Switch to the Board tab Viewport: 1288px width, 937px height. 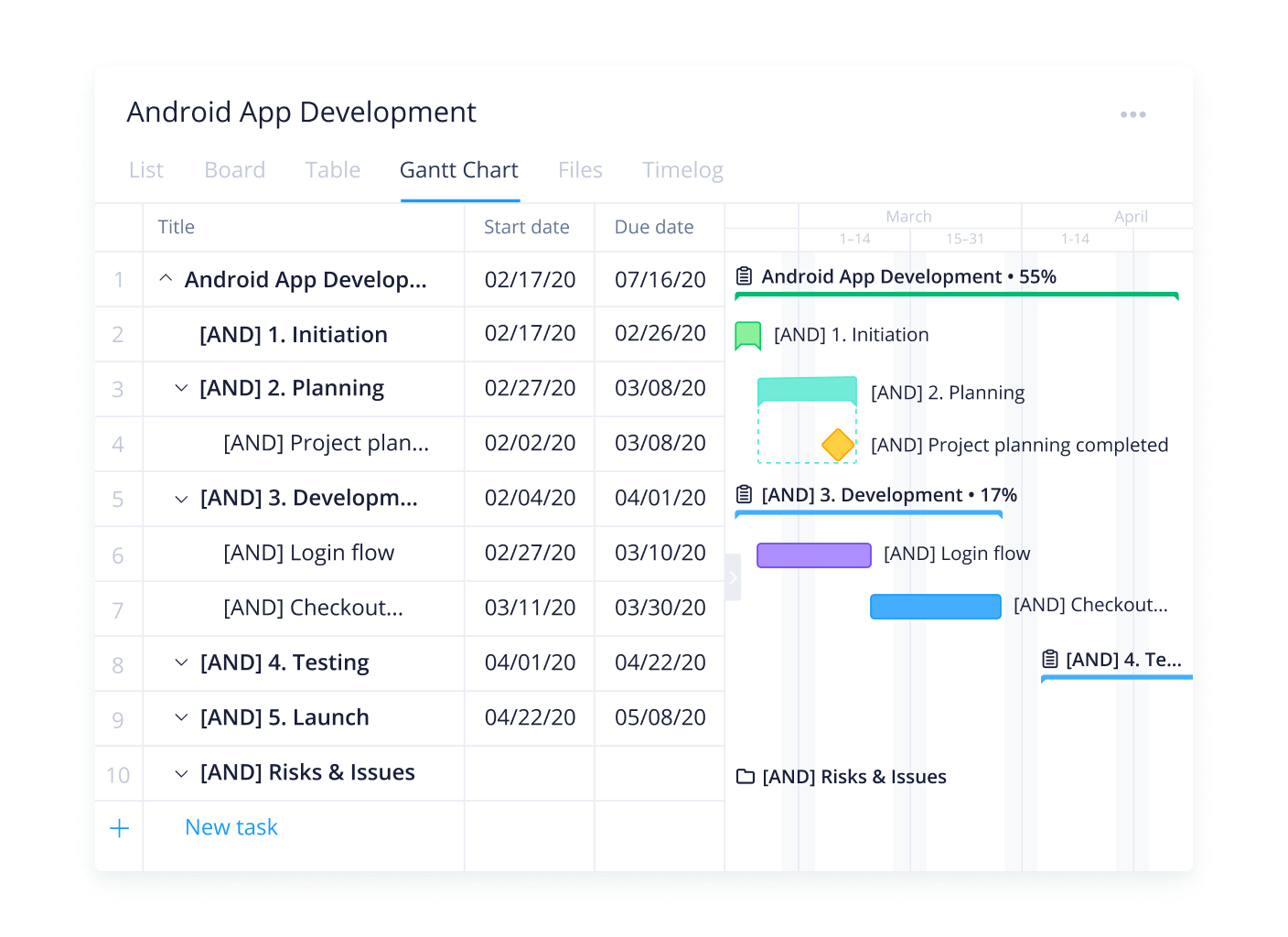[x=235, y=170]
